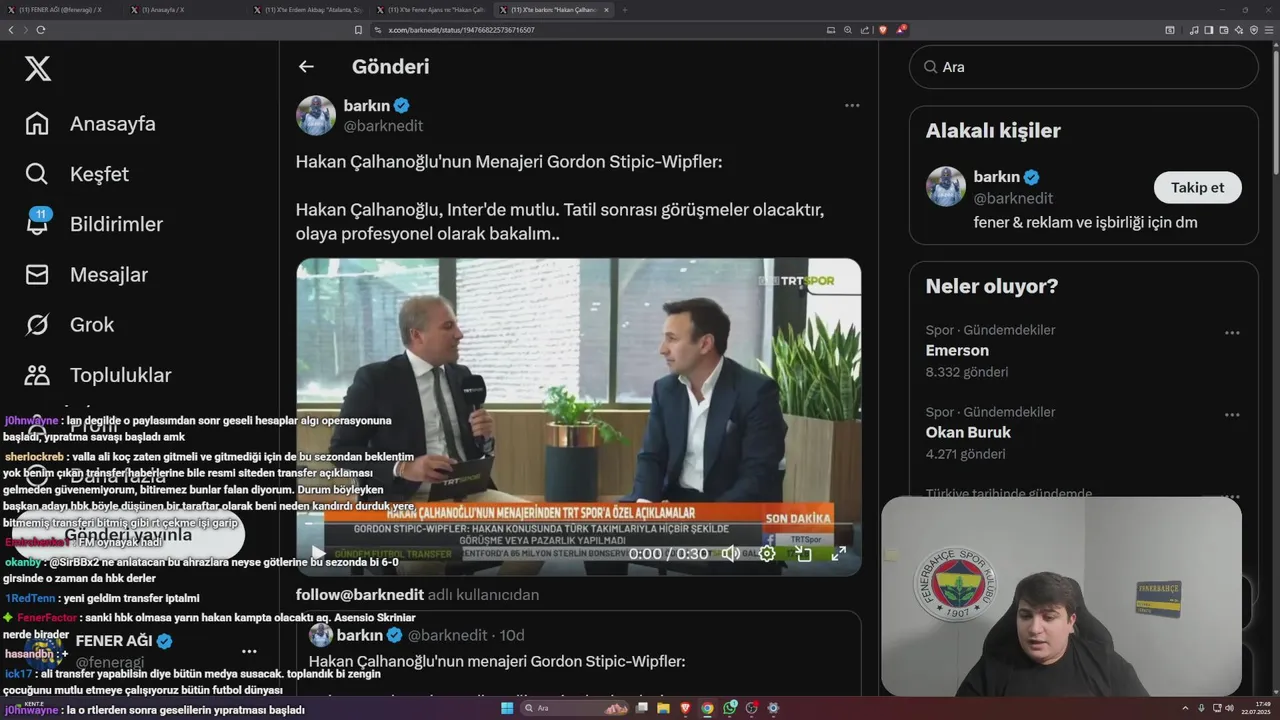The height and width of the screenshot is (720, 1280).
Task: Click the browser back arrow
Action: coord(11,30)
